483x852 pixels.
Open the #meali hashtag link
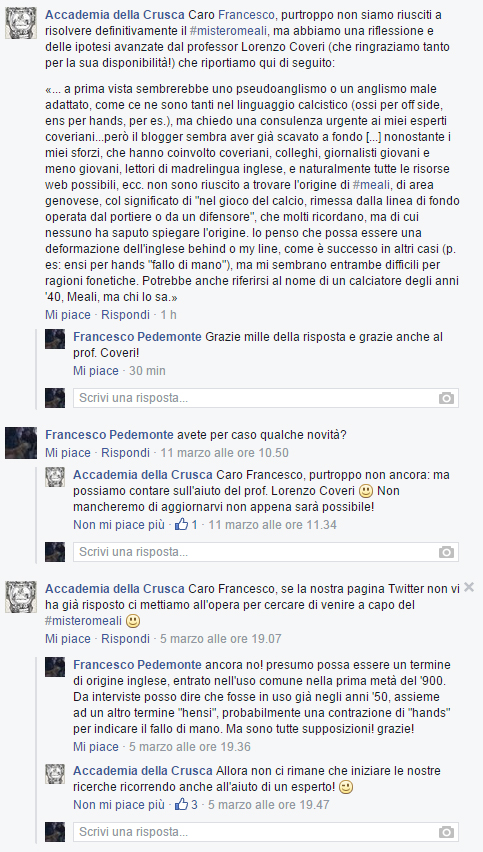click(x=371, y=185)
